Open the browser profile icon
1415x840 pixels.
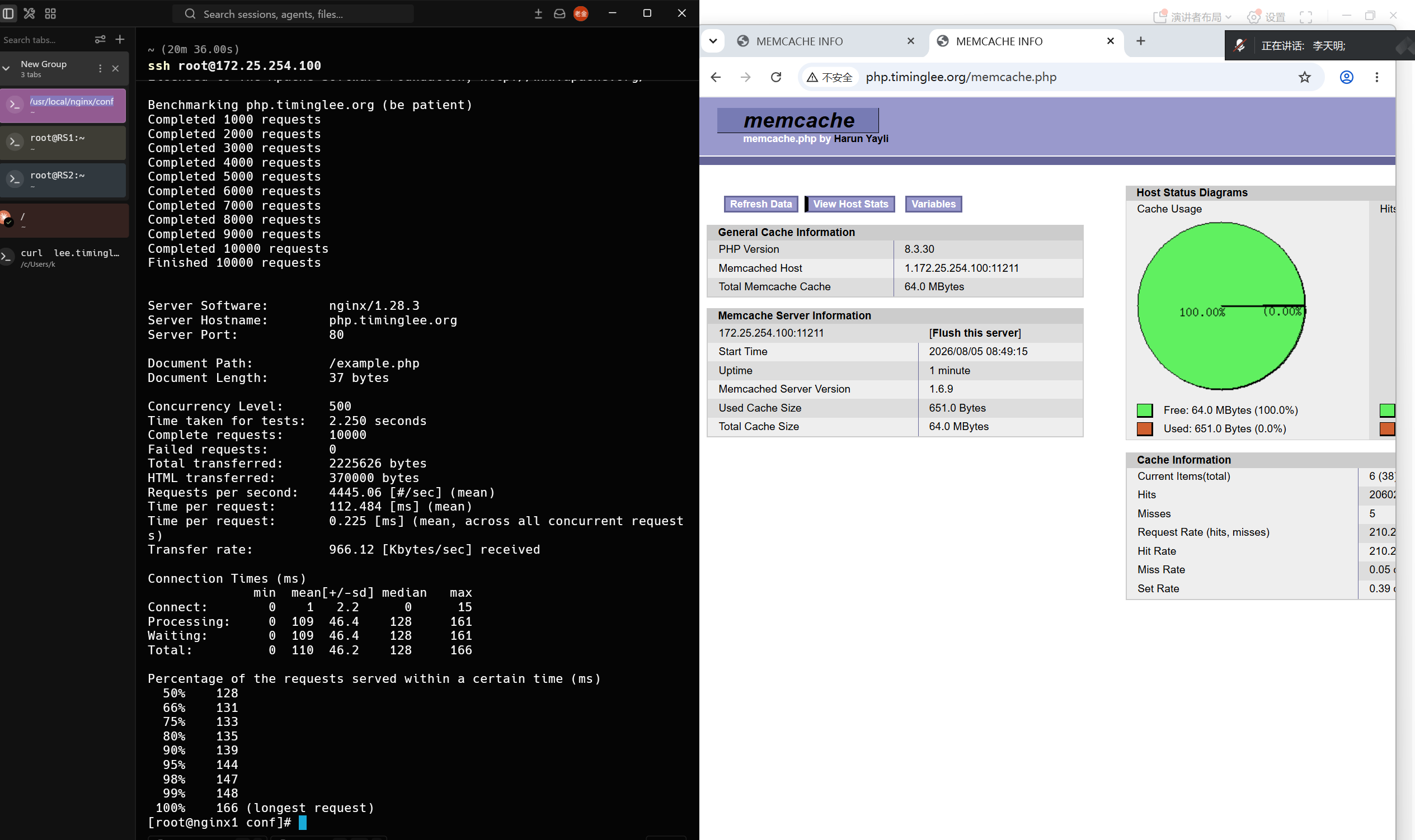point(1347,77)
